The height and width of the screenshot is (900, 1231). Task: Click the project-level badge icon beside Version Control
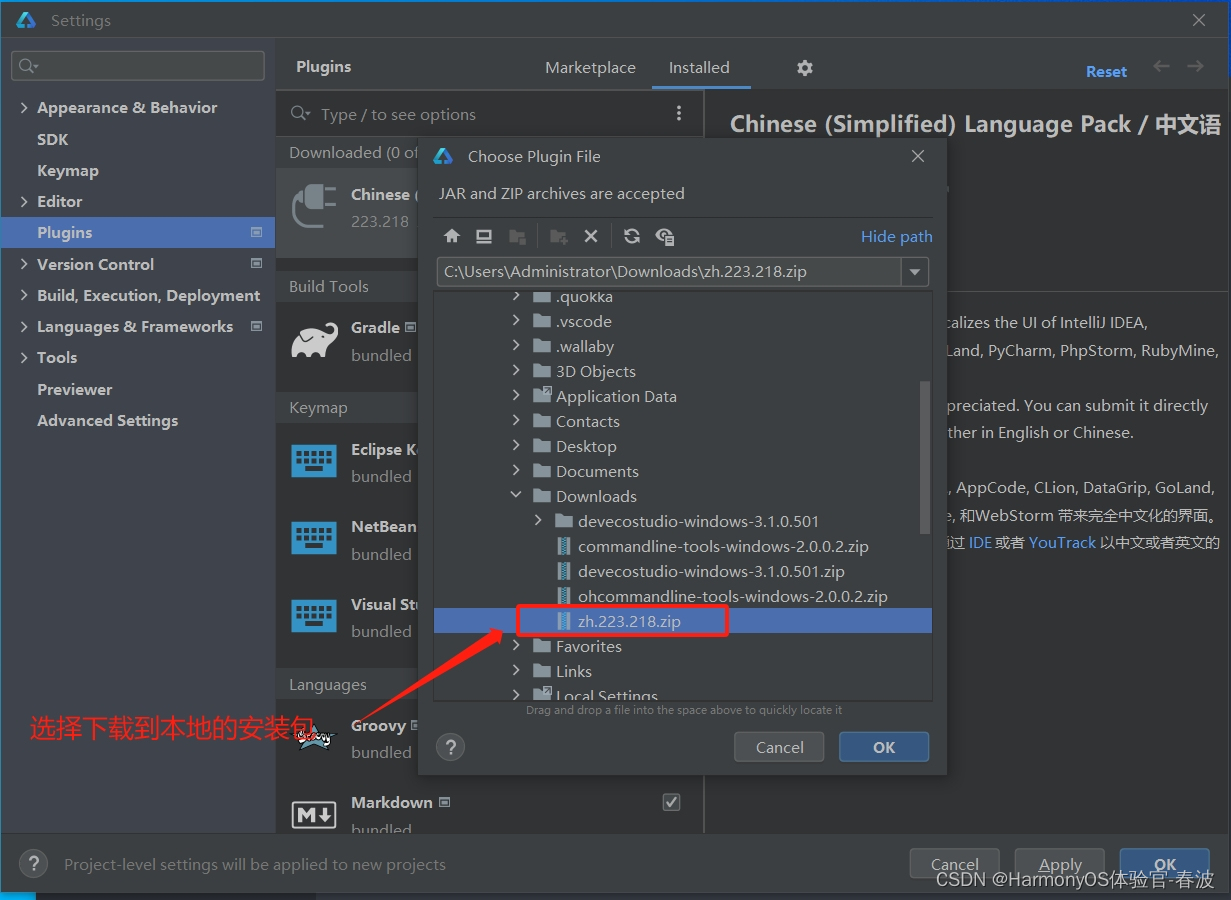[256, 264]
